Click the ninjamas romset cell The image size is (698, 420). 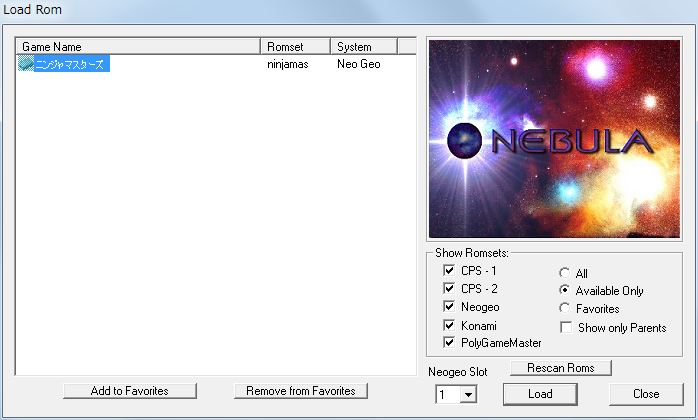coord(288,64)
